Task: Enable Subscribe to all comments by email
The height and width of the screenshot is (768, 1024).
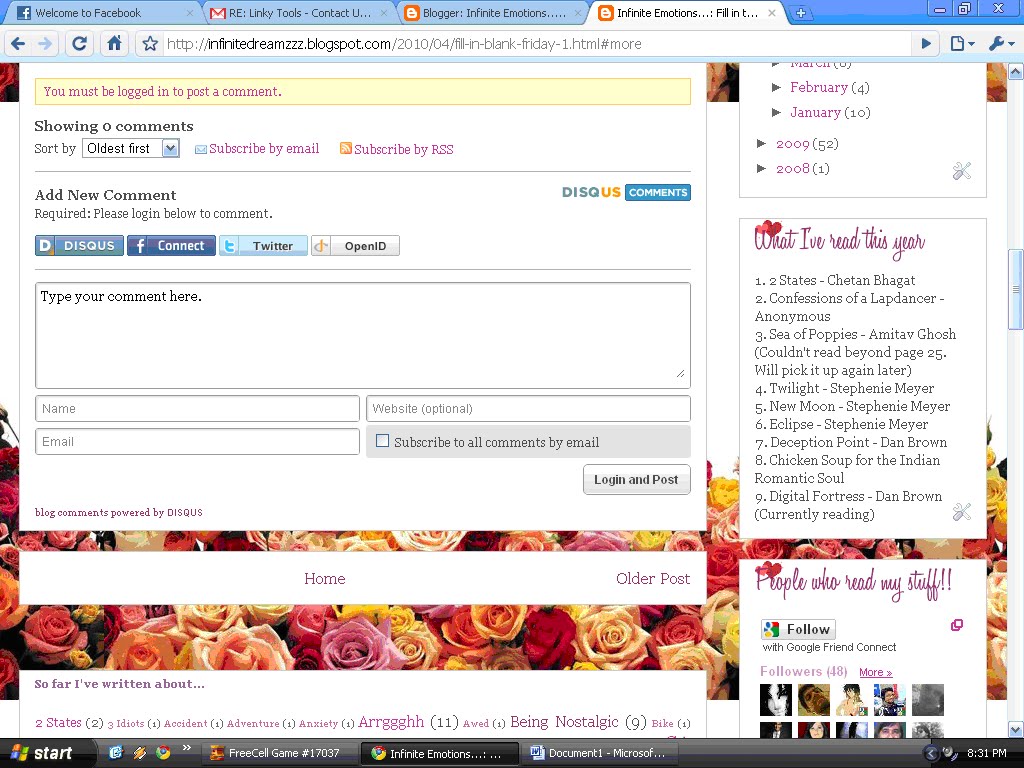Action: [382, 441]
